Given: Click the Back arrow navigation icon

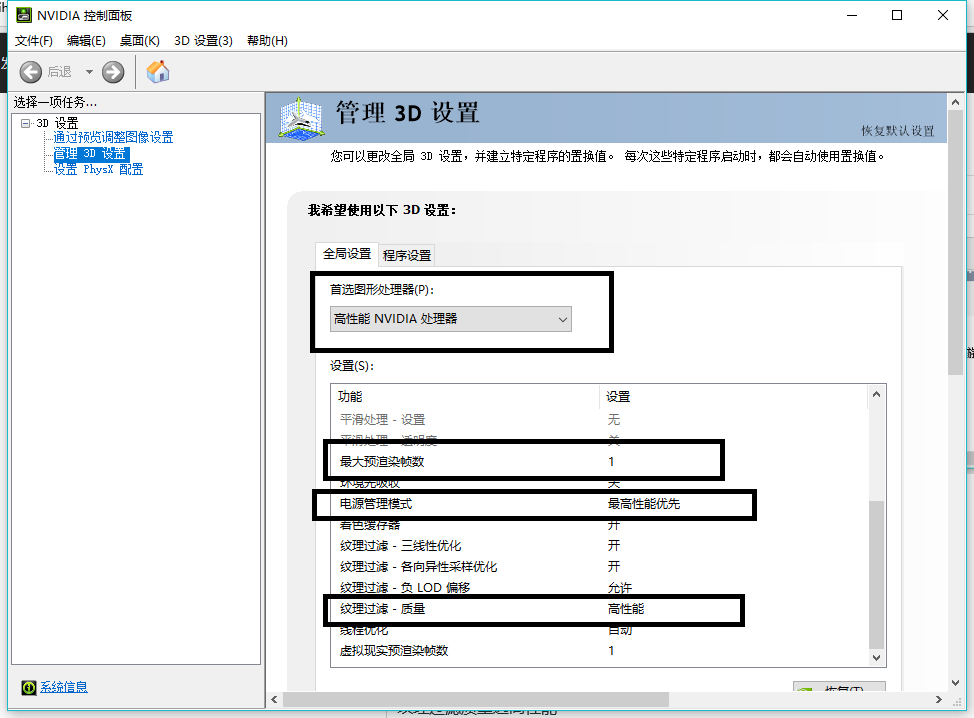Looking at the screenshot, I should click(x=31, y=71).
